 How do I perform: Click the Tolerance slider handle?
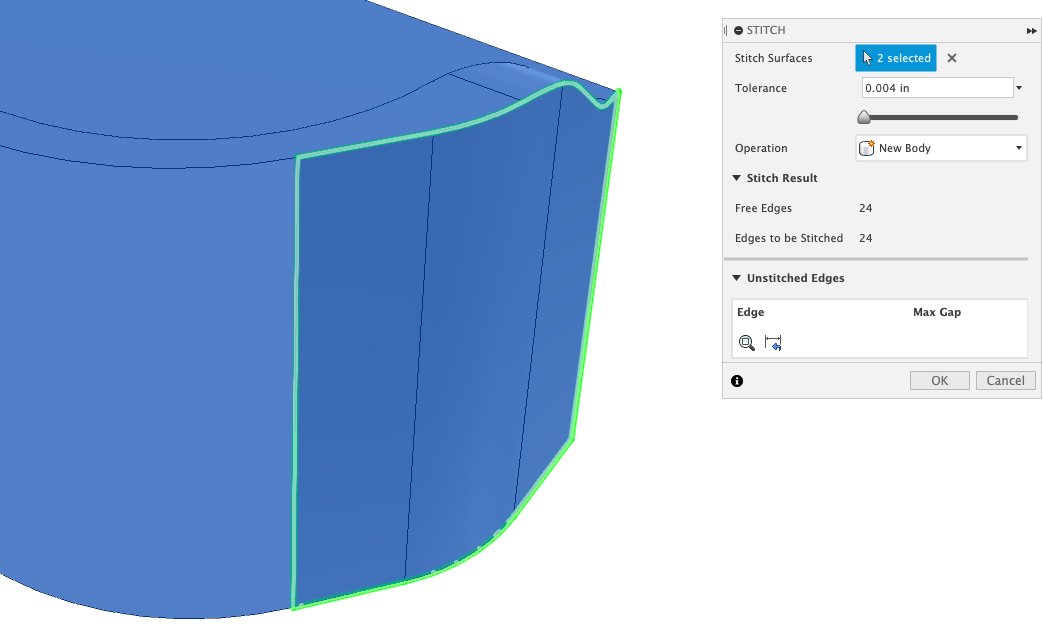pyautogui.click(x=864, y=117)
